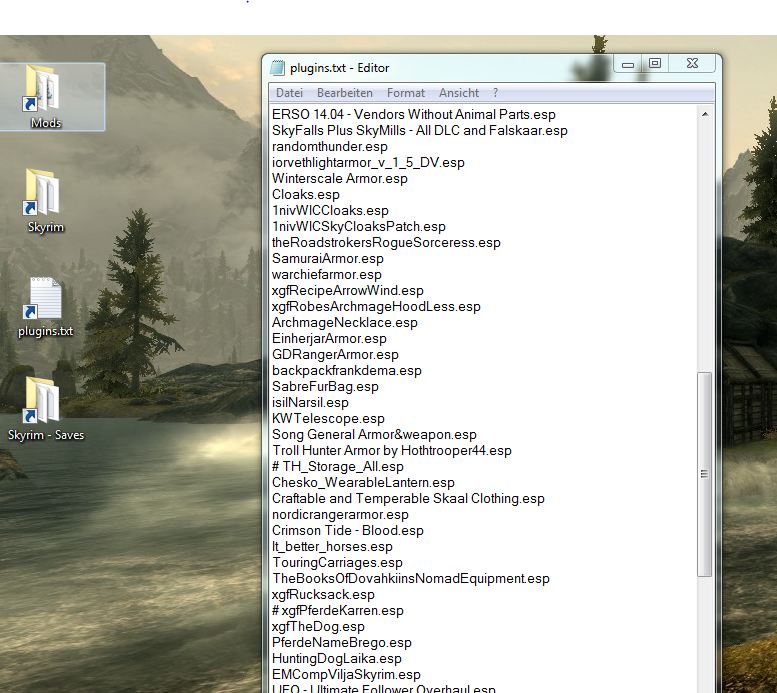Click the scrollbar up arrow in the editor
777x693 pixels.
704,114
